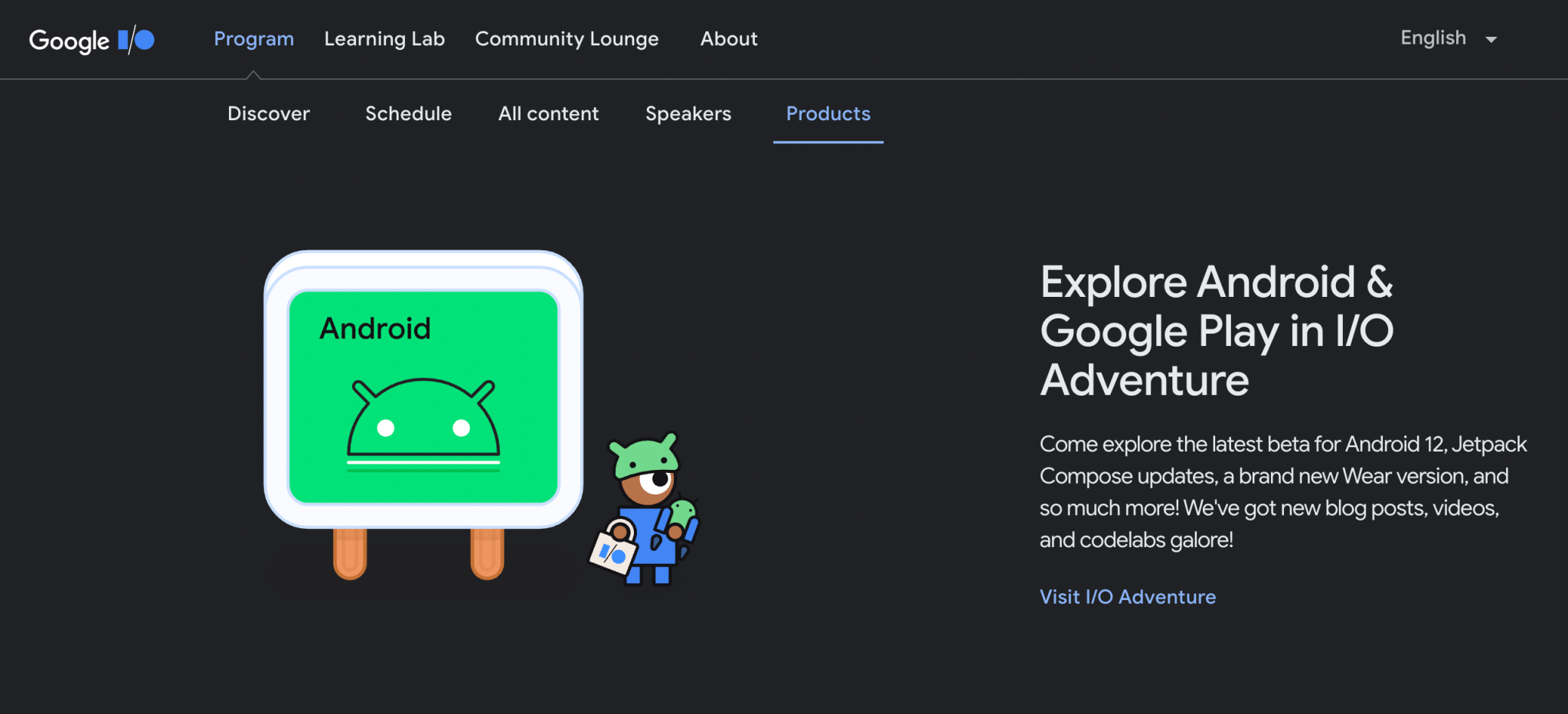Open the Program menu tab
The width and height of the screenshot is (1568, 714).
(x=253, y=39)
